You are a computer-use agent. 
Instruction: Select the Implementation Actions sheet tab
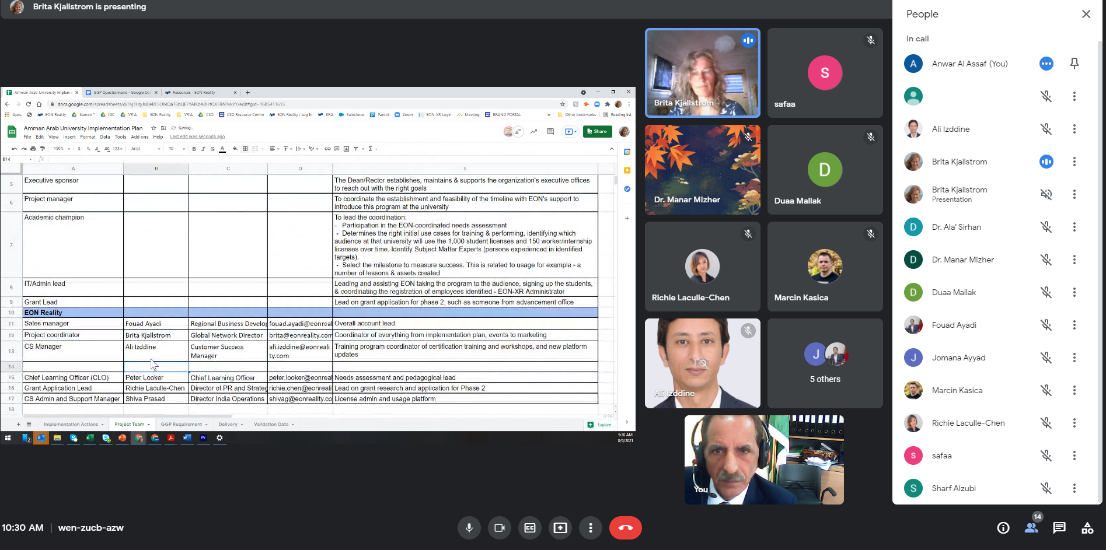[72, 424]
